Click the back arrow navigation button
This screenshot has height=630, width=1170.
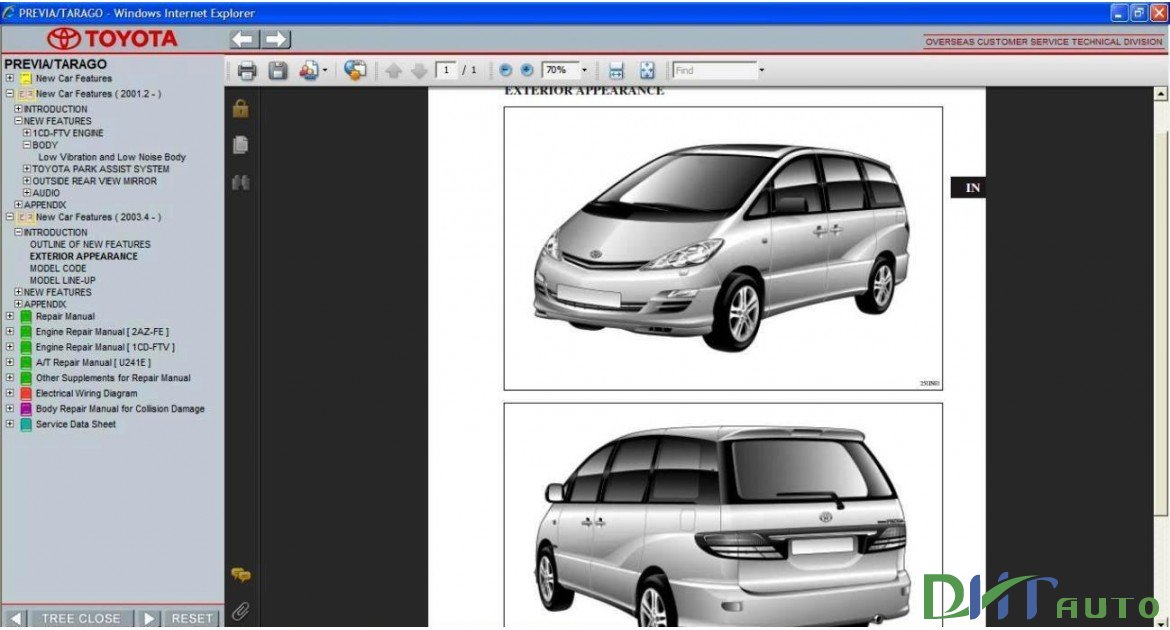(x=244, y=40)
